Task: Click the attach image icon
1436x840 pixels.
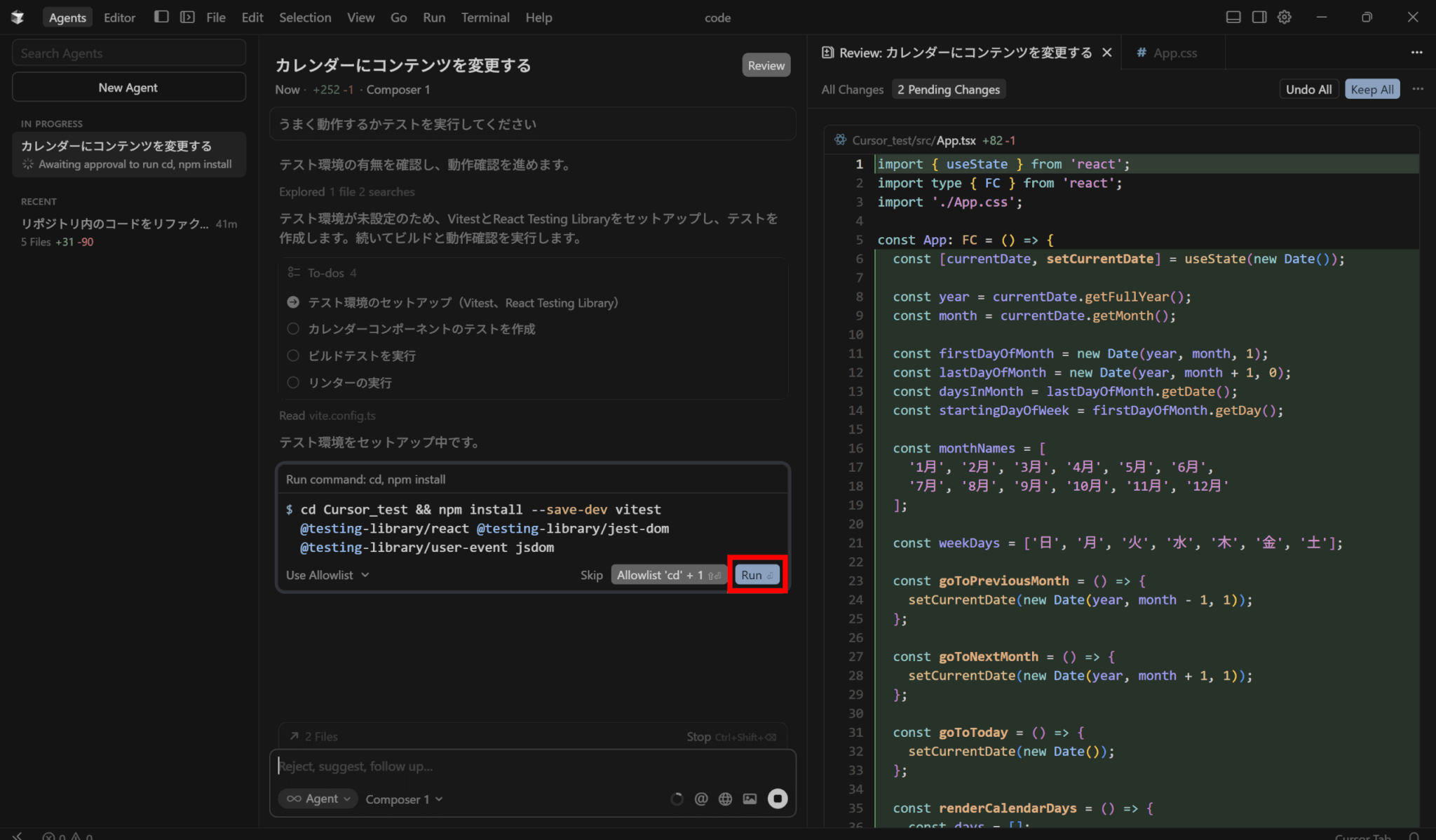Action: coord(750,799)
